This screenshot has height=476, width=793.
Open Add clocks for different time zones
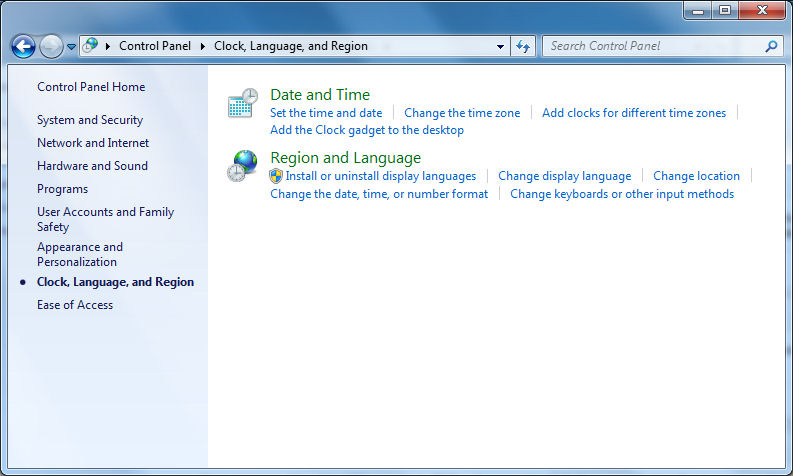pyautogui.click(x=634, y=113)
